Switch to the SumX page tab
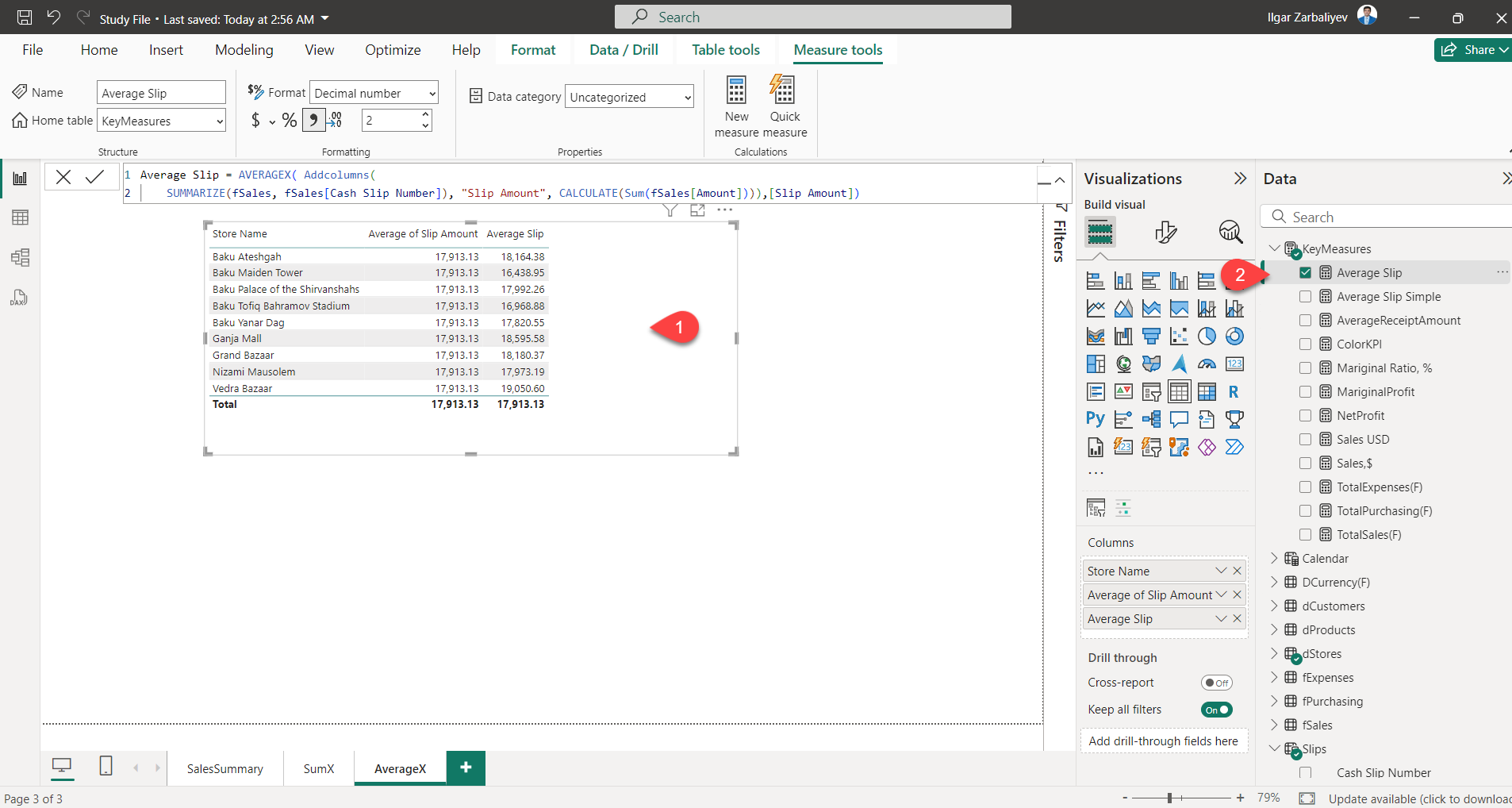The height and width of the screenshot is (808, 1512). tap(318, 768)
